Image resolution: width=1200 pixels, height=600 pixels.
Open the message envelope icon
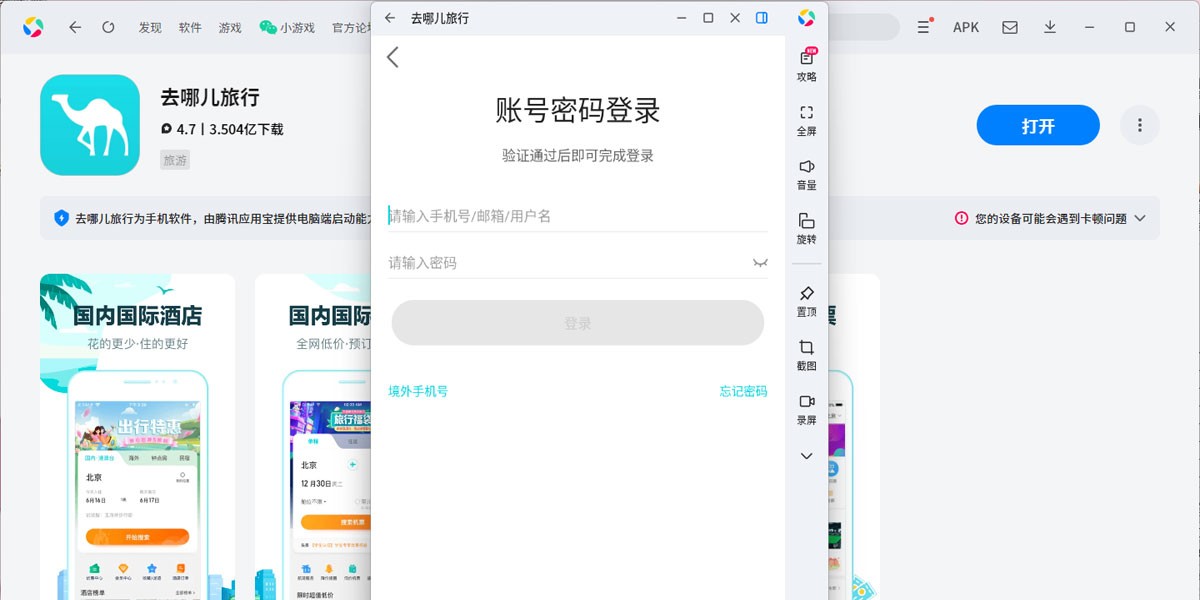coord(1010,27)
